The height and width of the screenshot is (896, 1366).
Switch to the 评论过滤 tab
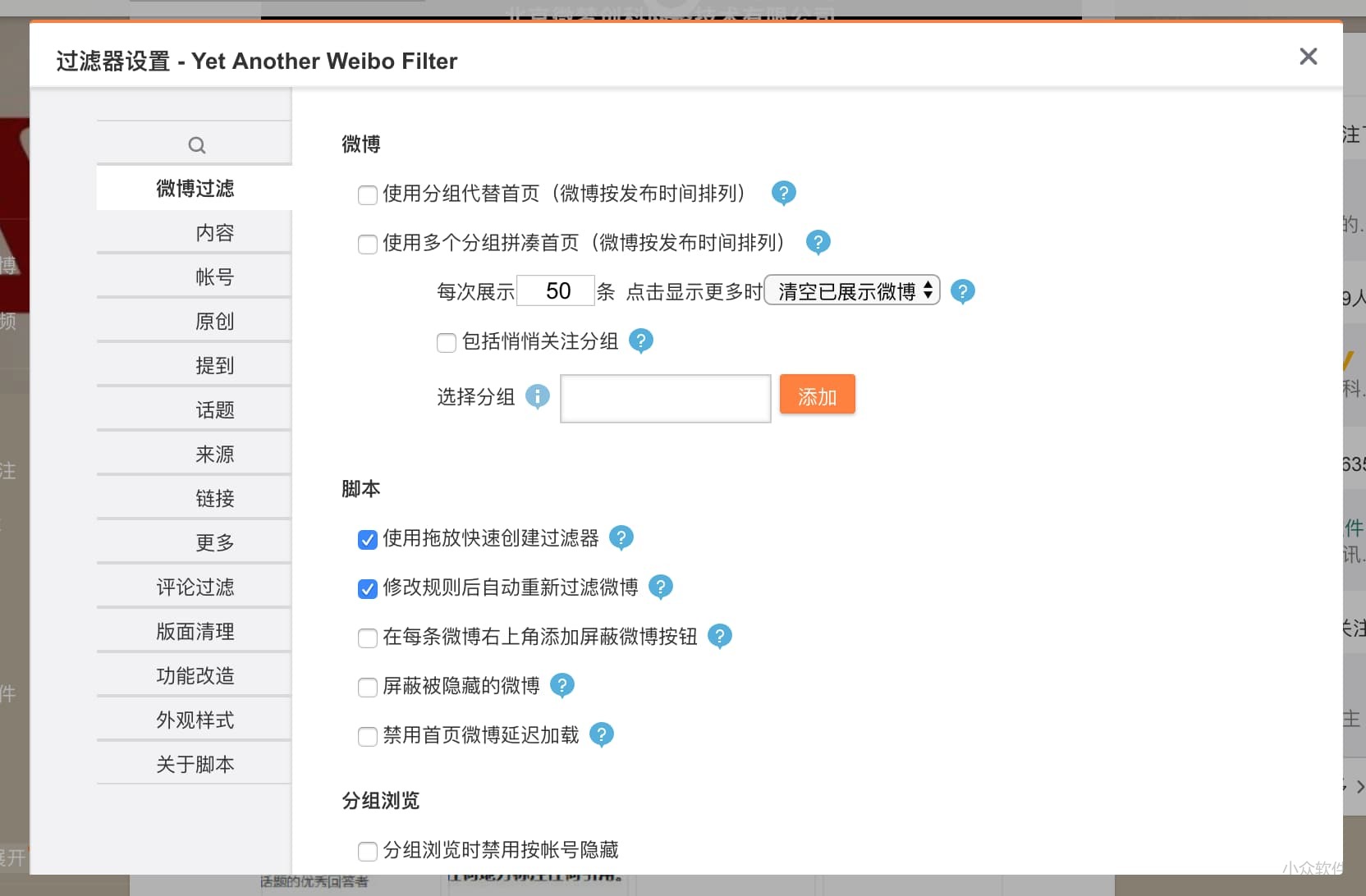click(x=195, y=587)
